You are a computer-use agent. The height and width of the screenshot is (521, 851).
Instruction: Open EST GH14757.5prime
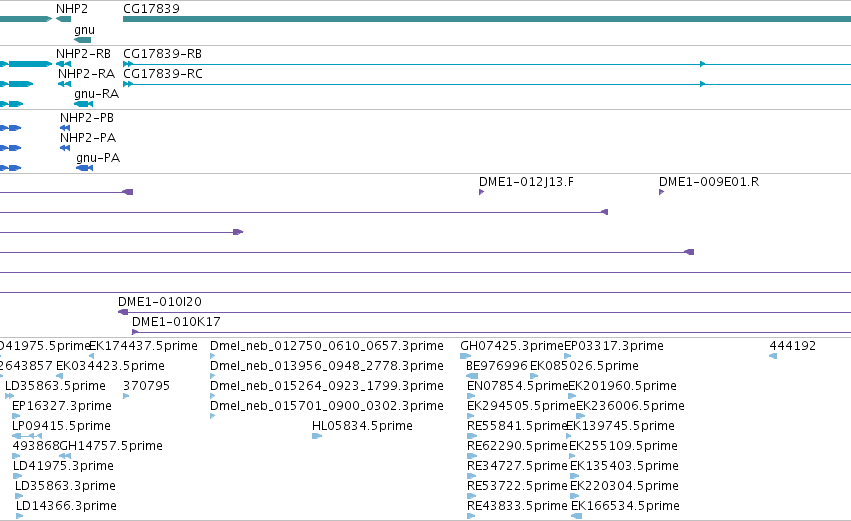click(111, 446)
